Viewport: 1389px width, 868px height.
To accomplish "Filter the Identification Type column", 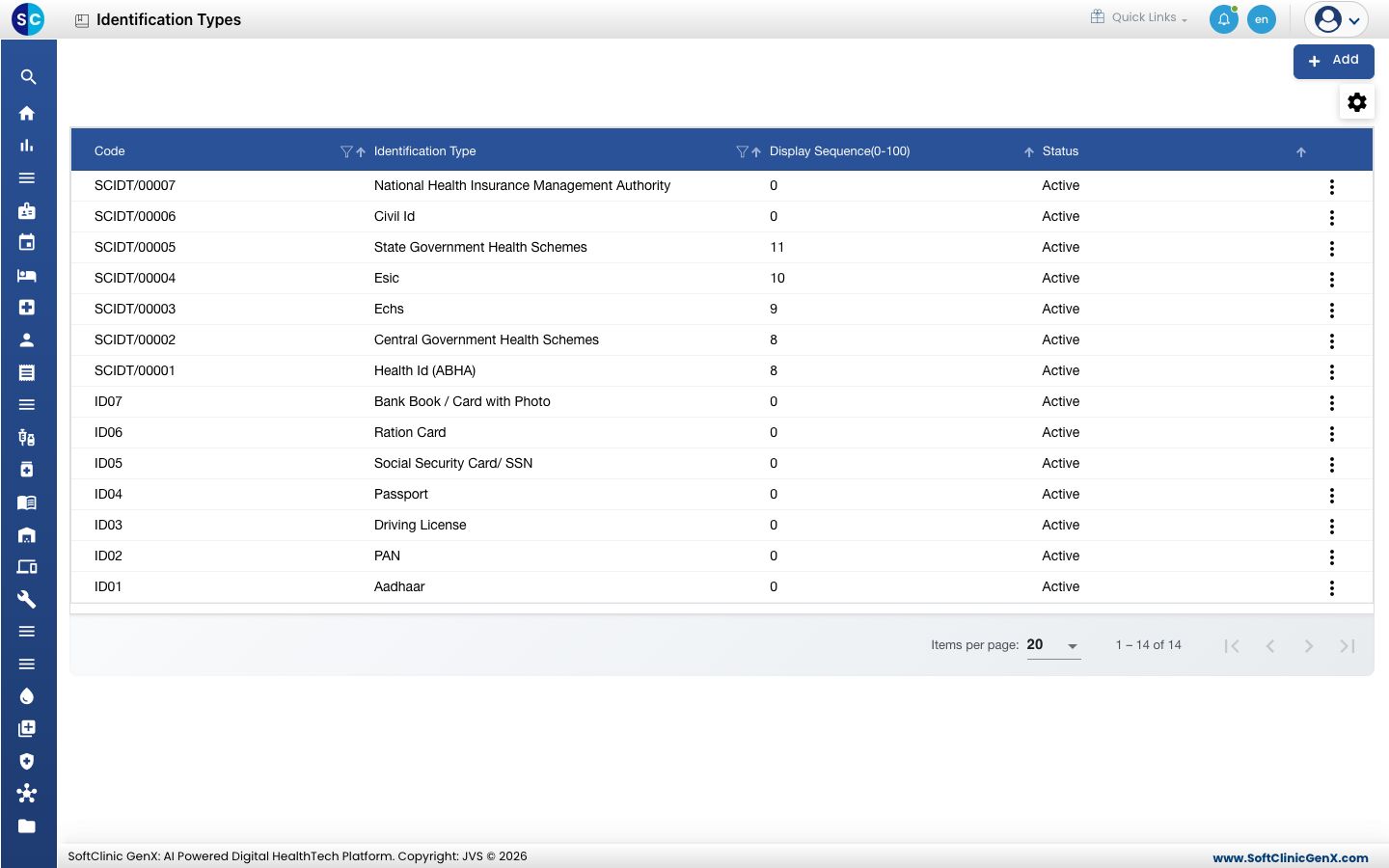I will click(x=742, y=151).
